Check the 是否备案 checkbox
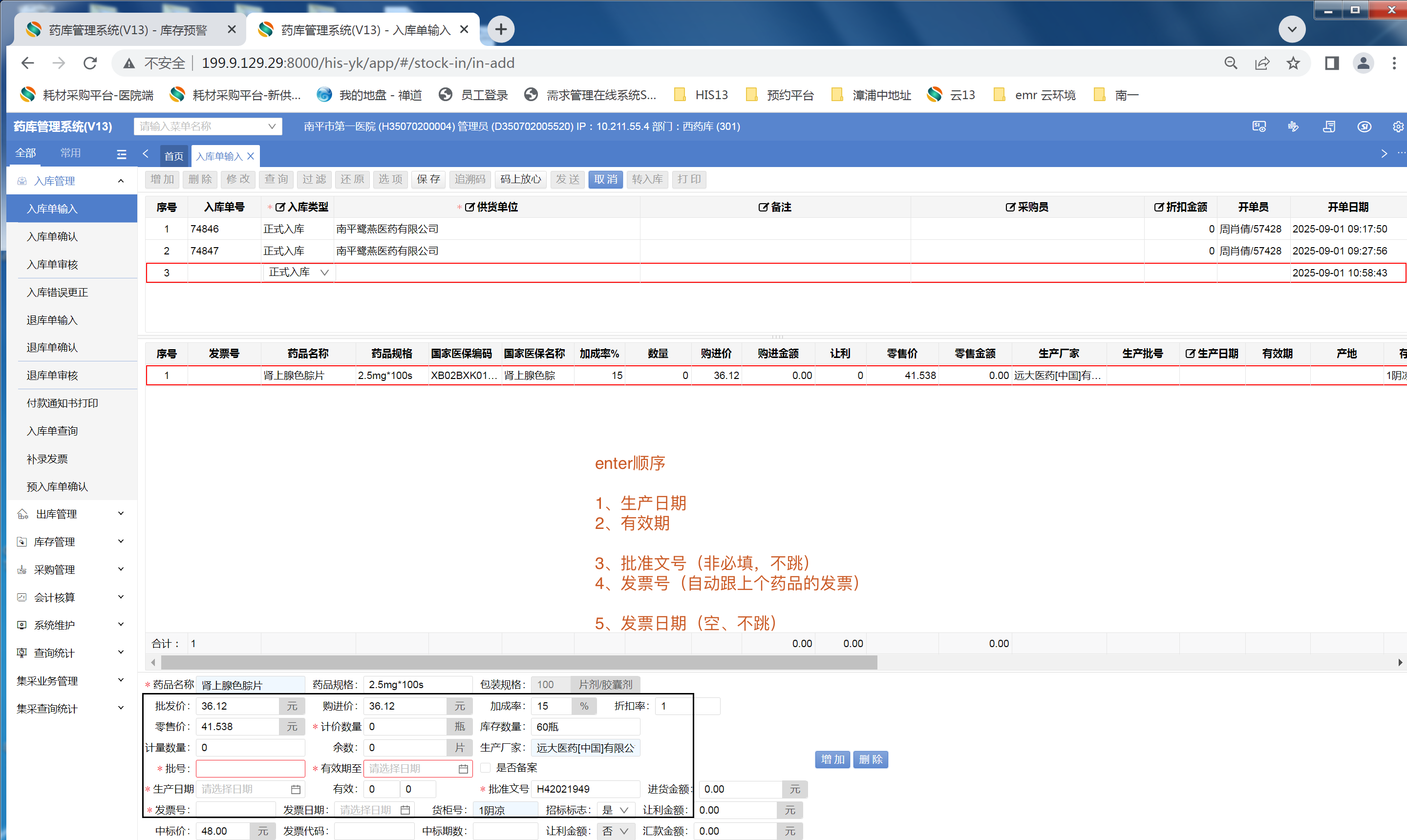This screenshot has height=840, width=1407. (x=485, y=768)
